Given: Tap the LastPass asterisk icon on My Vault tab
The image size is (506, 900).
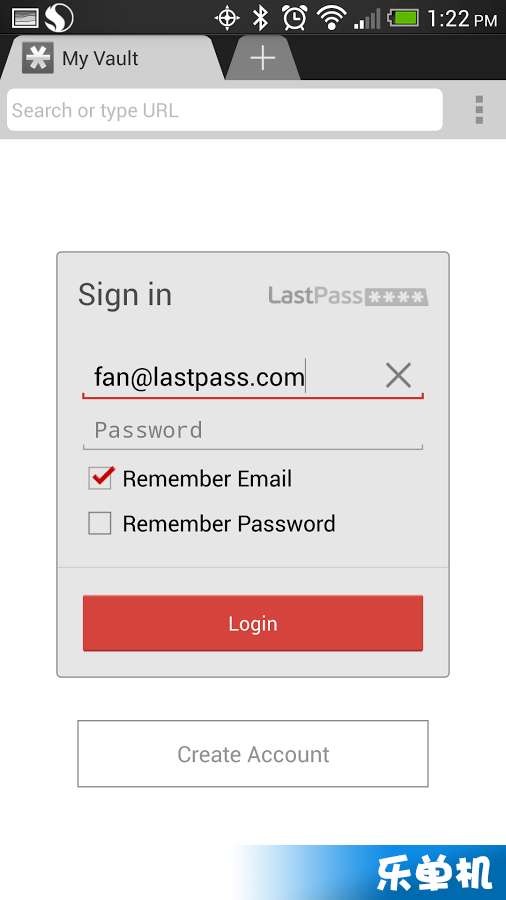Looking at the screenshot, I should coord(38,58).
